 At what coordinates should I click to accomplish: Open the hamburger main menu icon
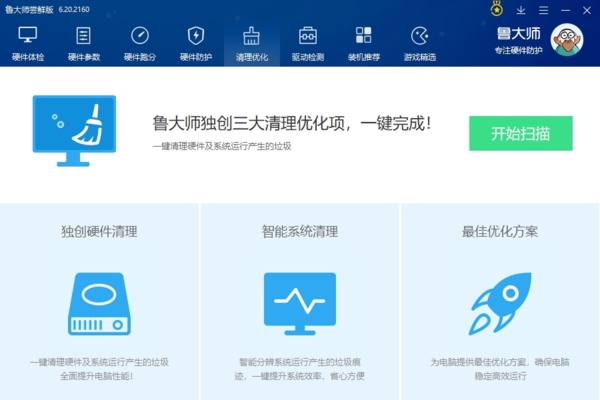543,10
